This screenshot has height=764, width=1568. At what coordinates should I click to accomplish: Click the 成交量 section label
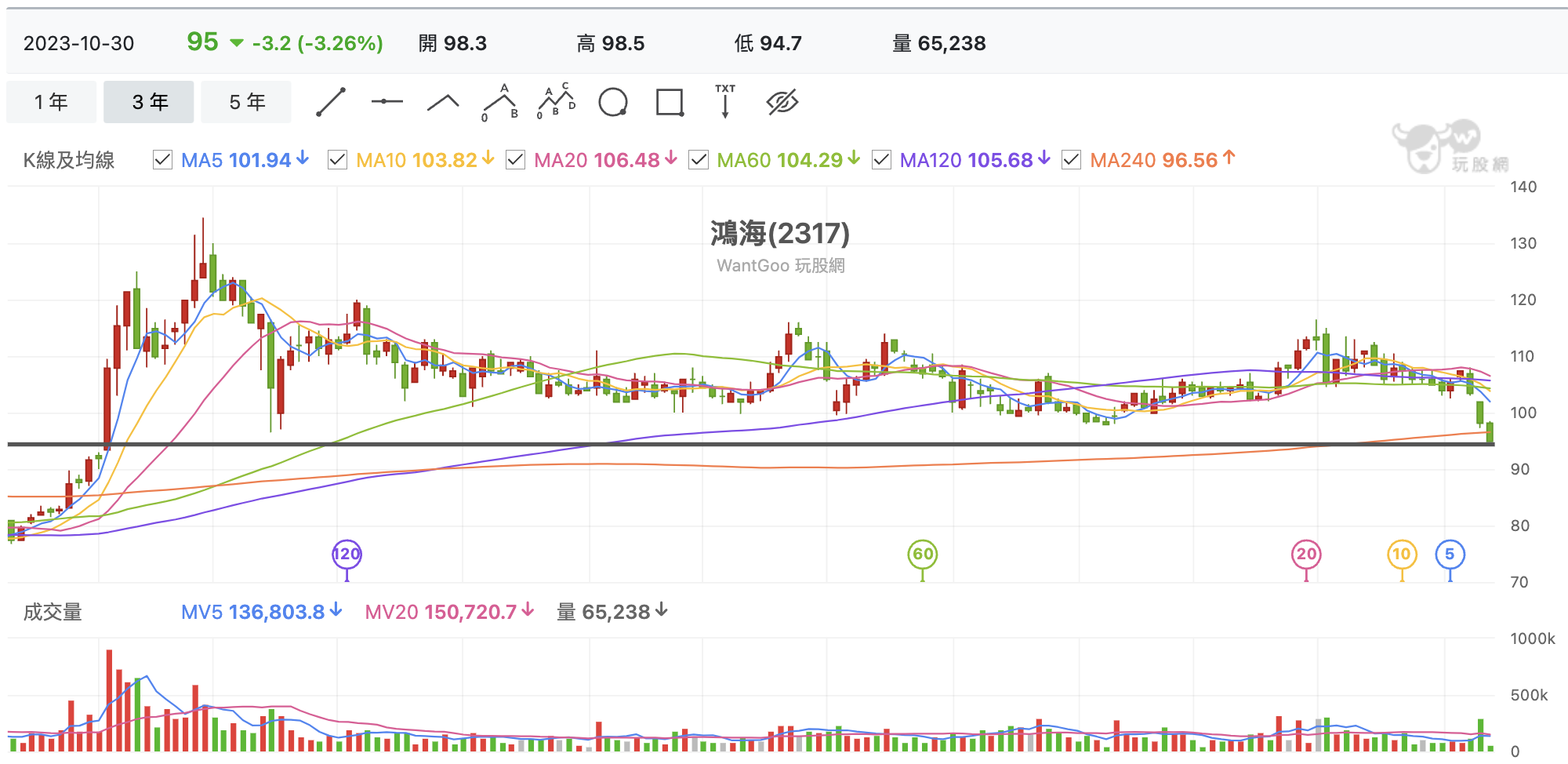(x=53, y=612)
